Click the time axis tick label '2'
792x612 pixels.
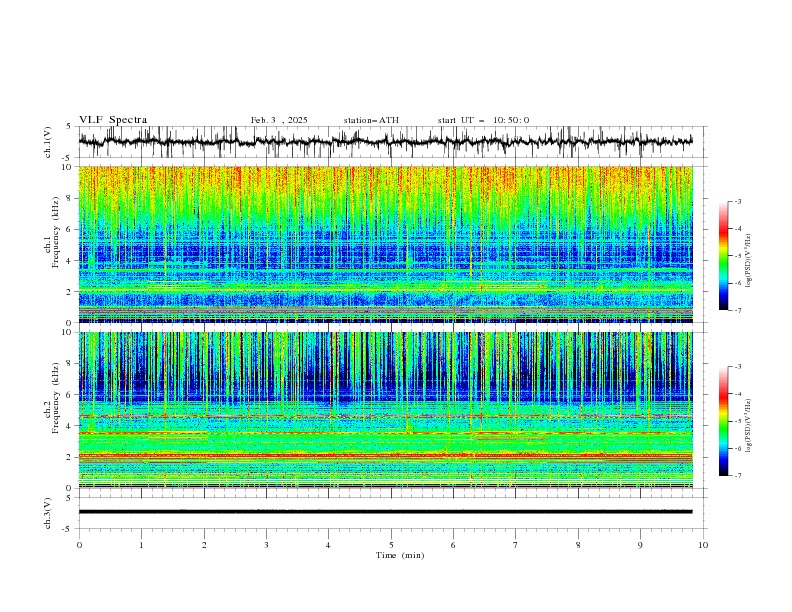pos(204,545)
